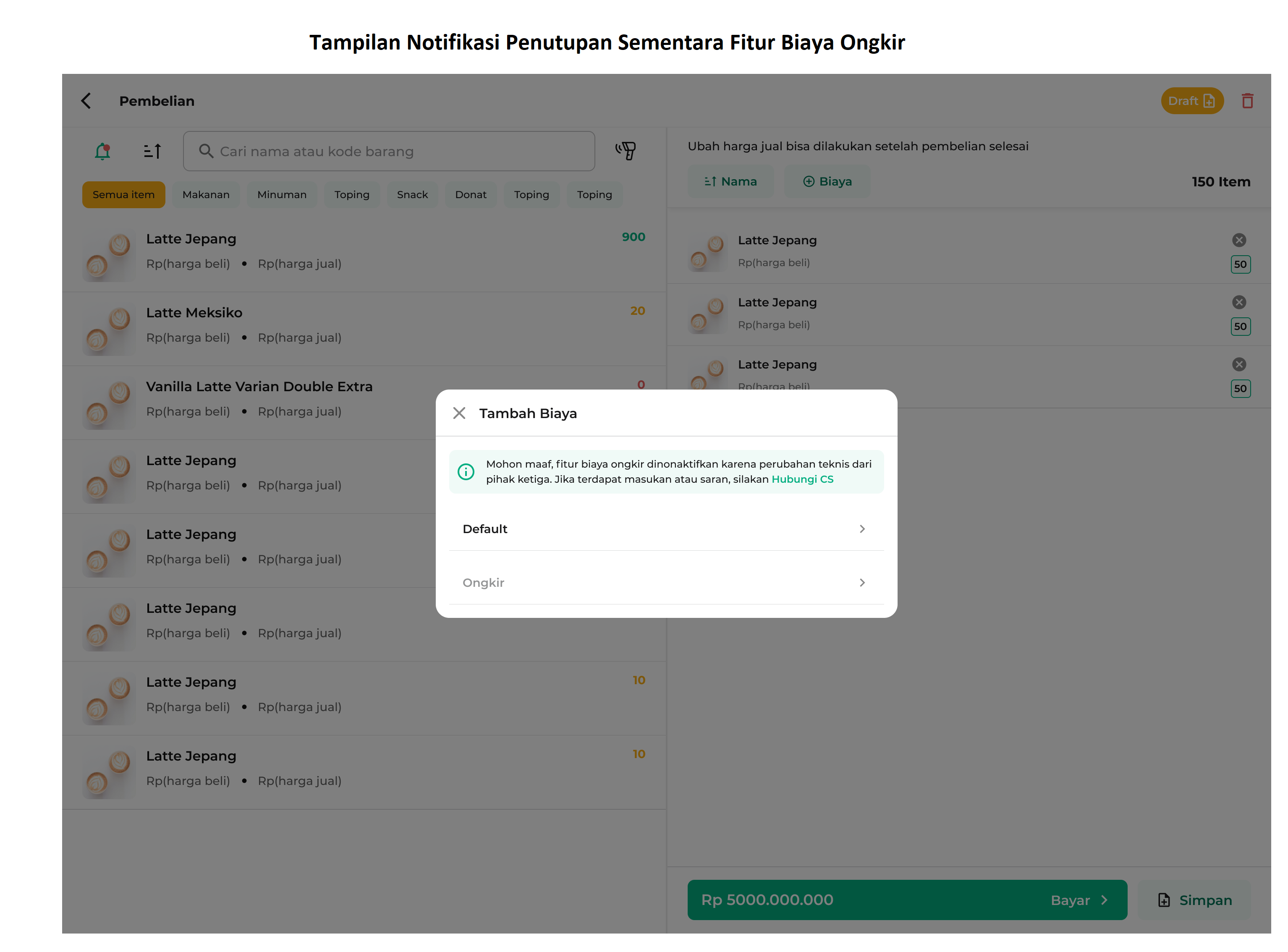Click quantity 50 of third cart item

click(x=1240, y=388)
